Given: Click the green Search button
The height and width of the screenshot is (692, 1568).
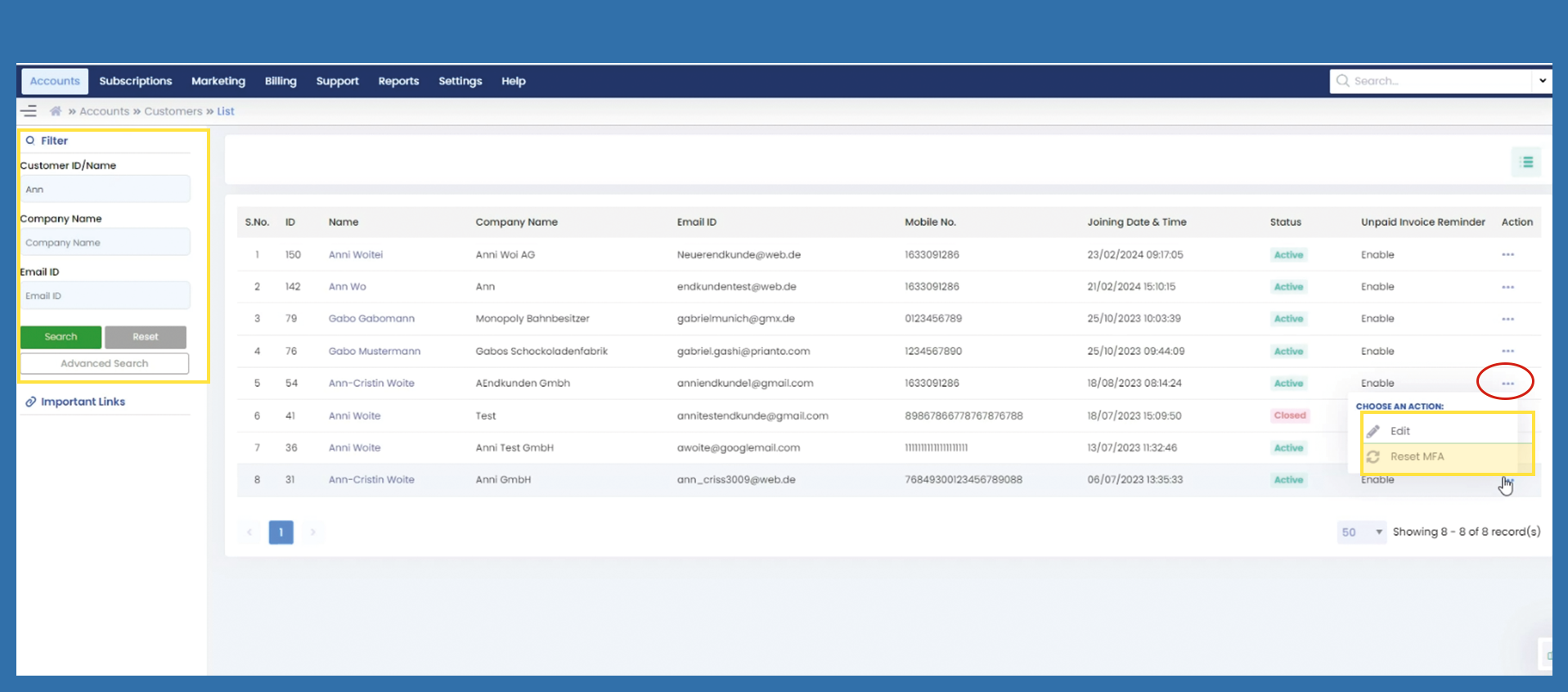Looking at the screenshot, I should click(61, 337).
